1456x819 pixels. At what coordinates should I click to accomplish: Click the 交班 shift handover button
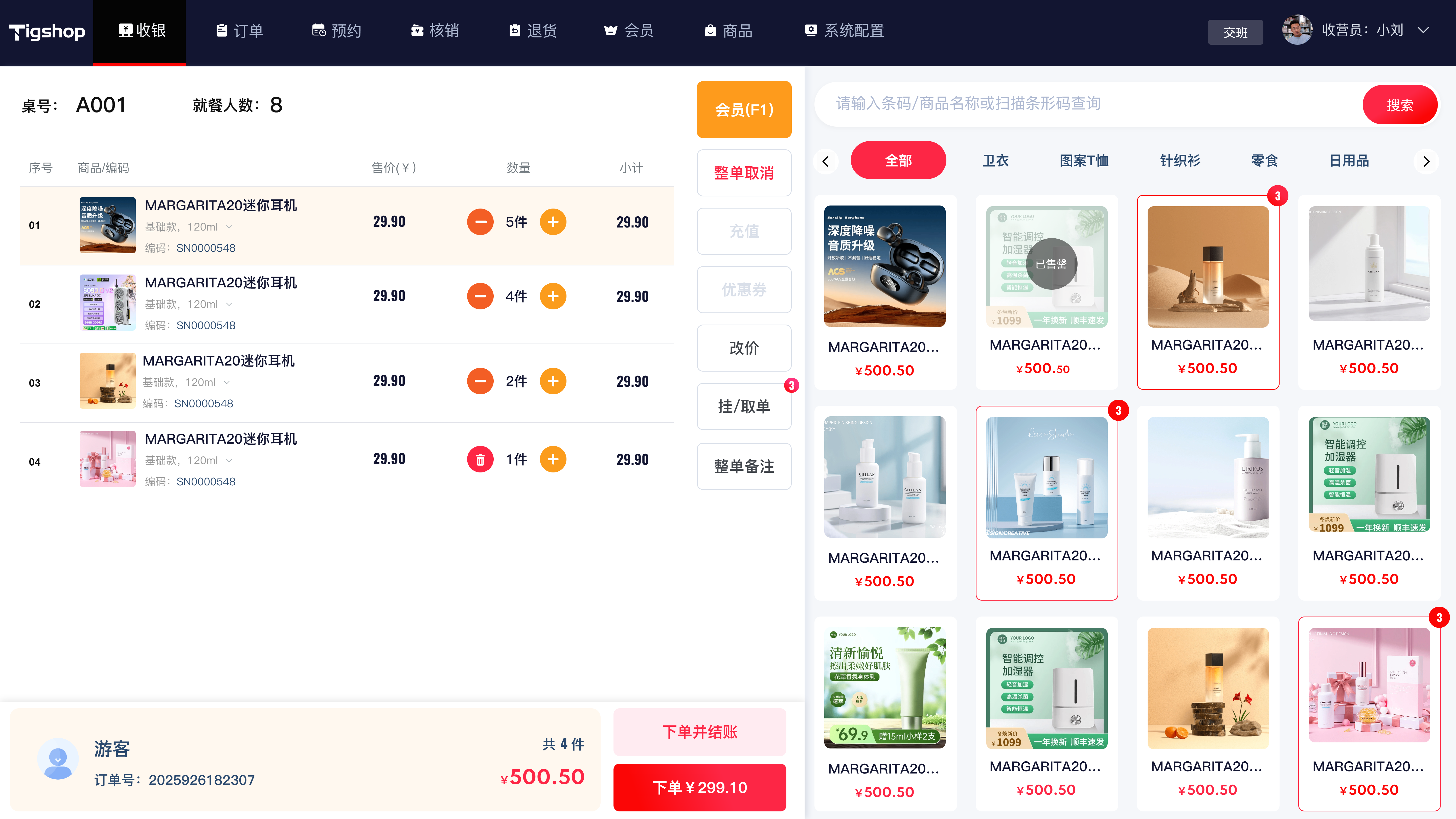[1235, 32]
